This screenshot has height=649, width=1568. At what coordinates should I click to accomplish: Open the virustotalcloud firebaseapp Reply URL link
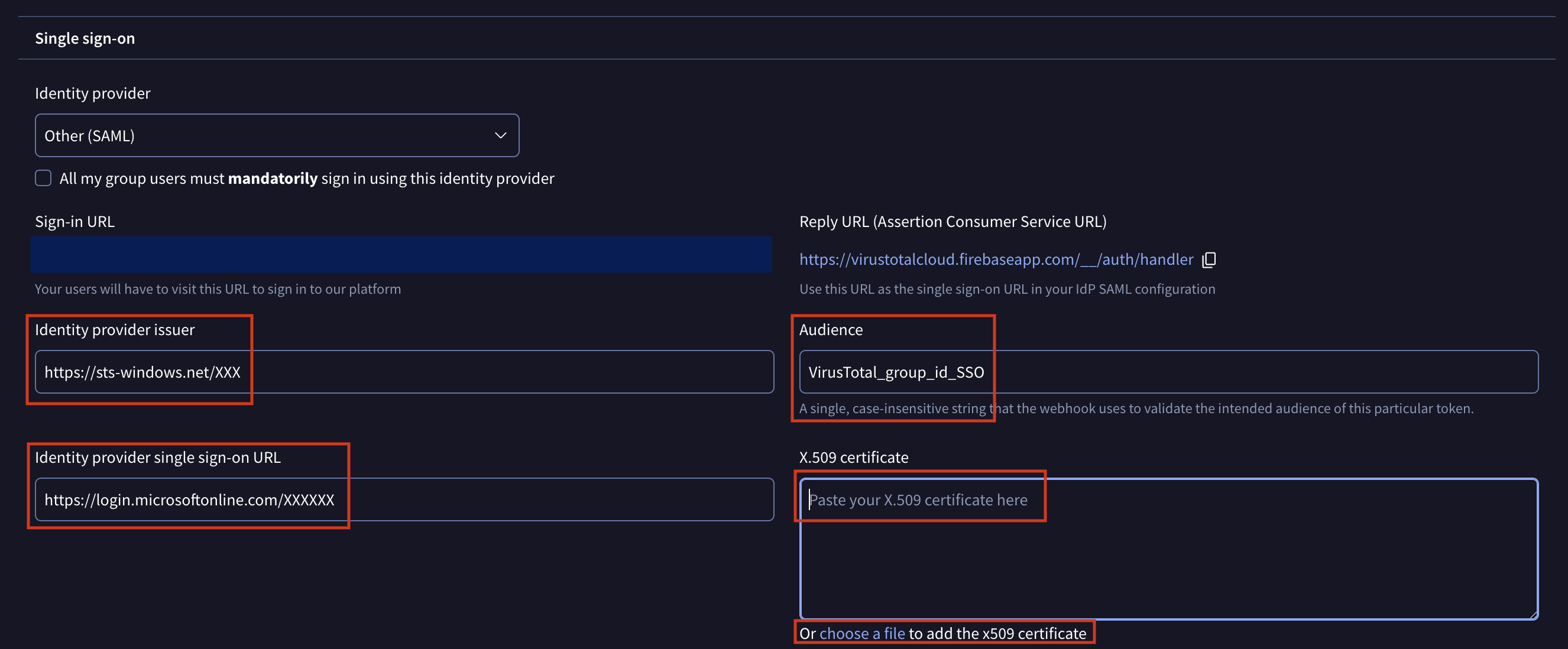pyautogui.click(x=996, y=259)
